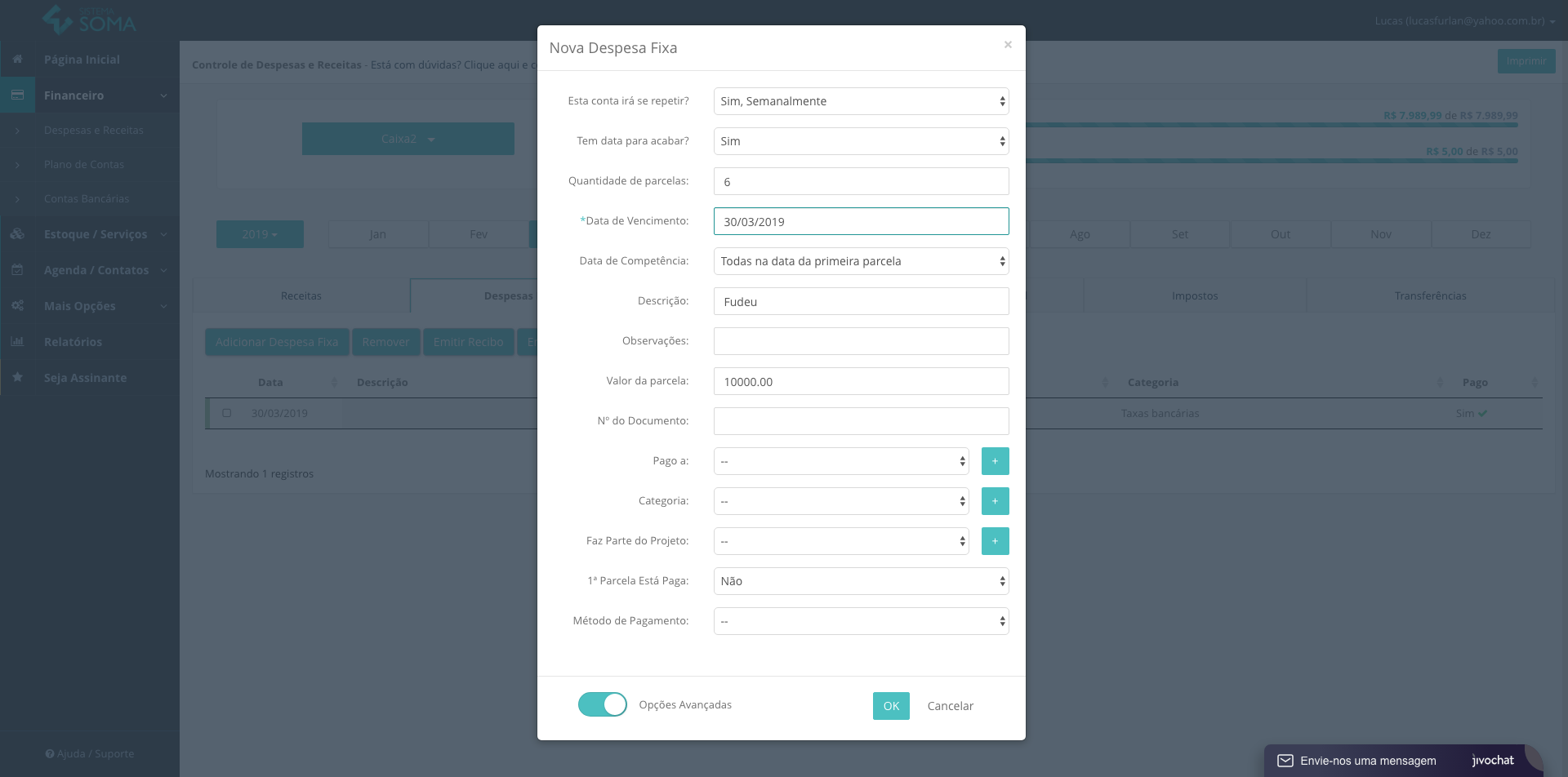Open the Método de Pagamento dropdown
1568x777 pixels.
click(x=862, y=621)
